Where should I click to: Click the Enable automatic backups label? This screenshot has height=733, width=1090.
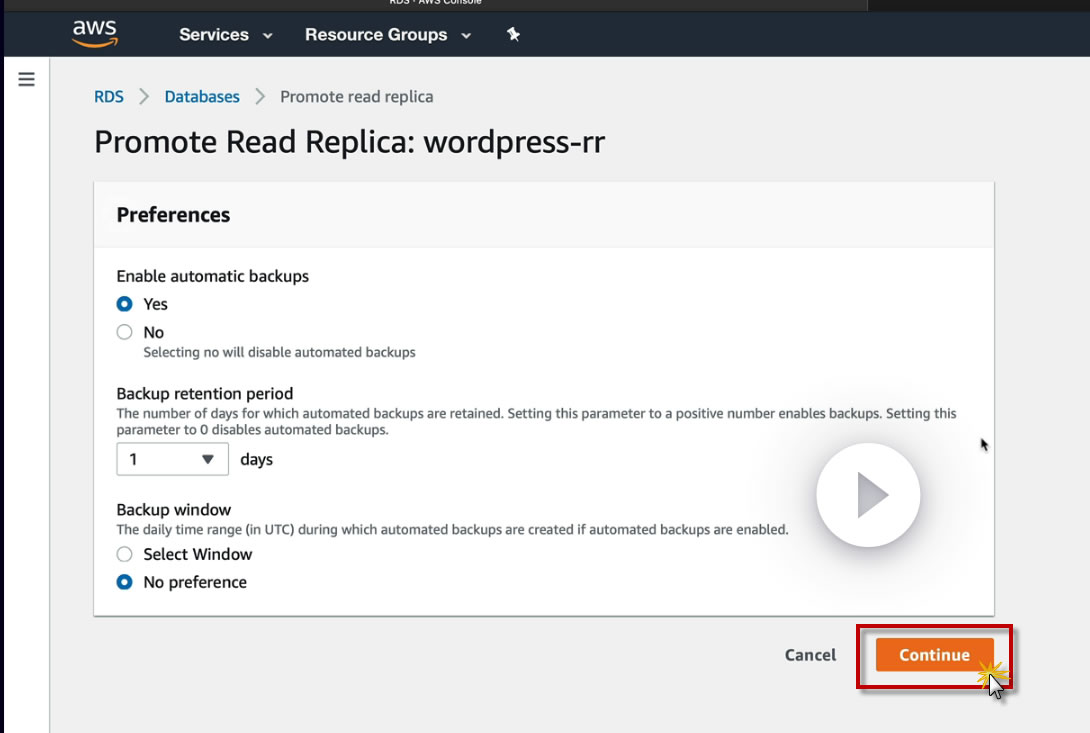[213, 276]
